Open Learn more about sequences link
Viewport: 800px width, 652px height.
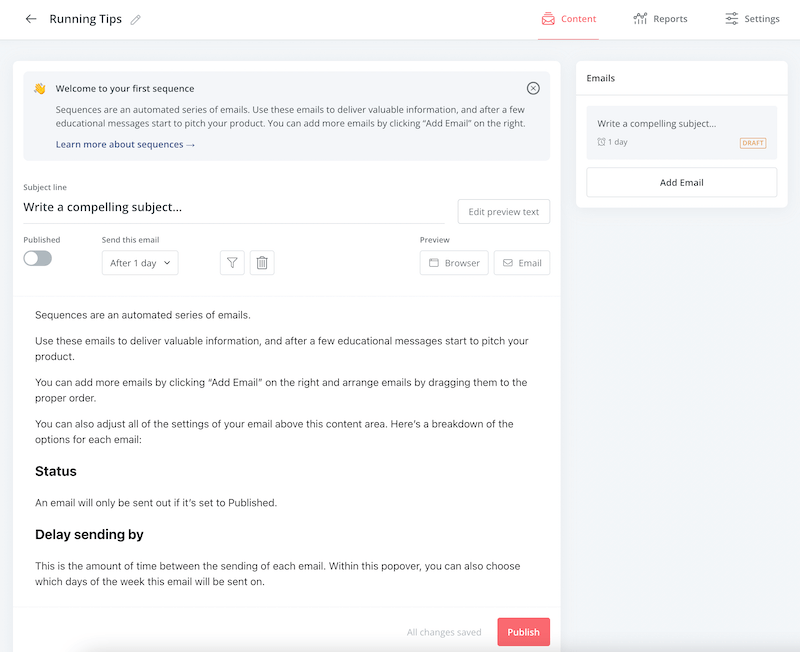tap(125, 144)
